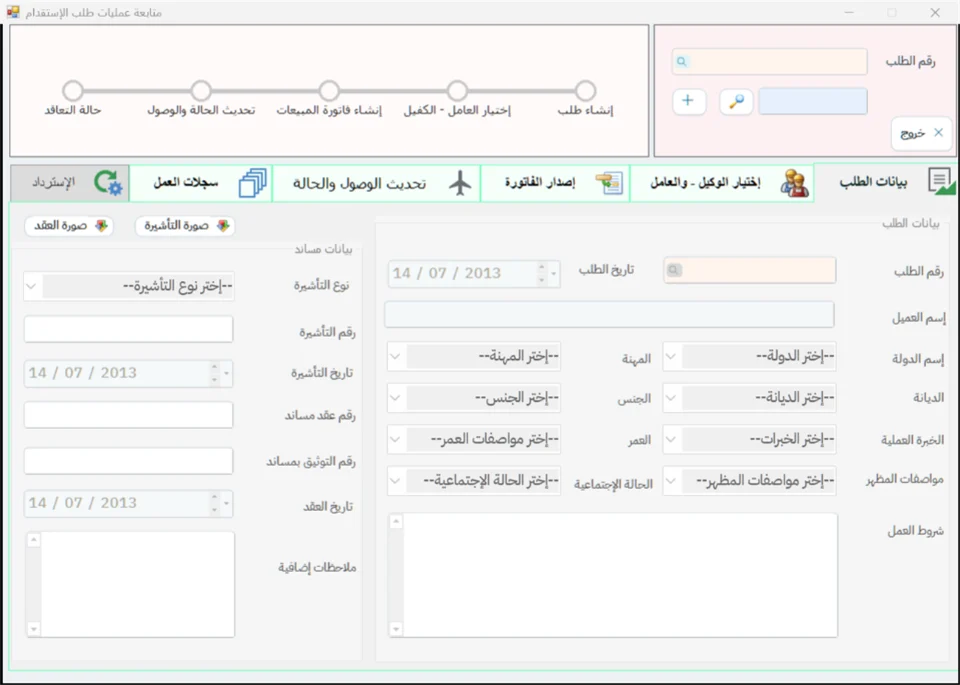Open the إختر الحالة الإجتماعية dropdown
Image resolution: width=960 pixels, height=685 pixels.
474,481
